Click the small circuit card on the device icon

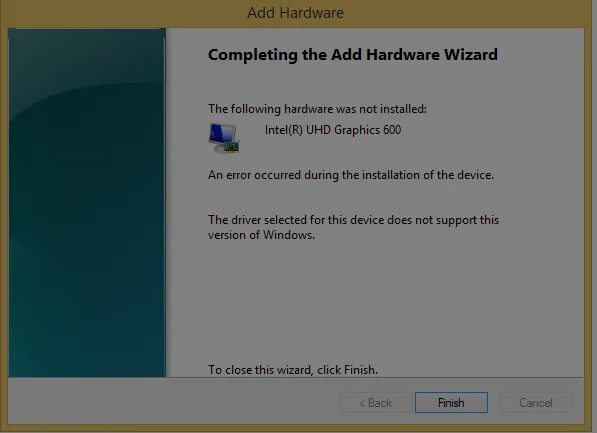[x=232, y=147]
